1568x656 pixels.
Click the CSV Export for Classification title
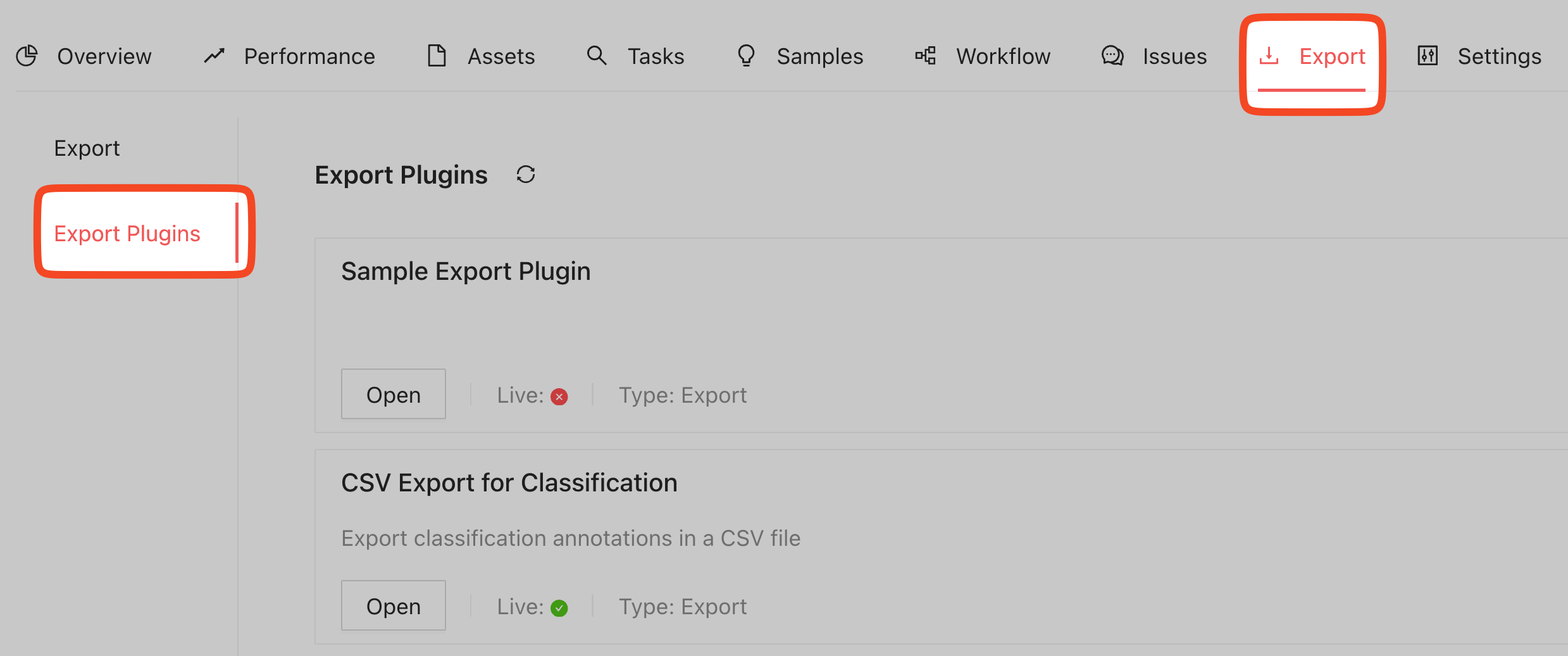pos(509,483)
